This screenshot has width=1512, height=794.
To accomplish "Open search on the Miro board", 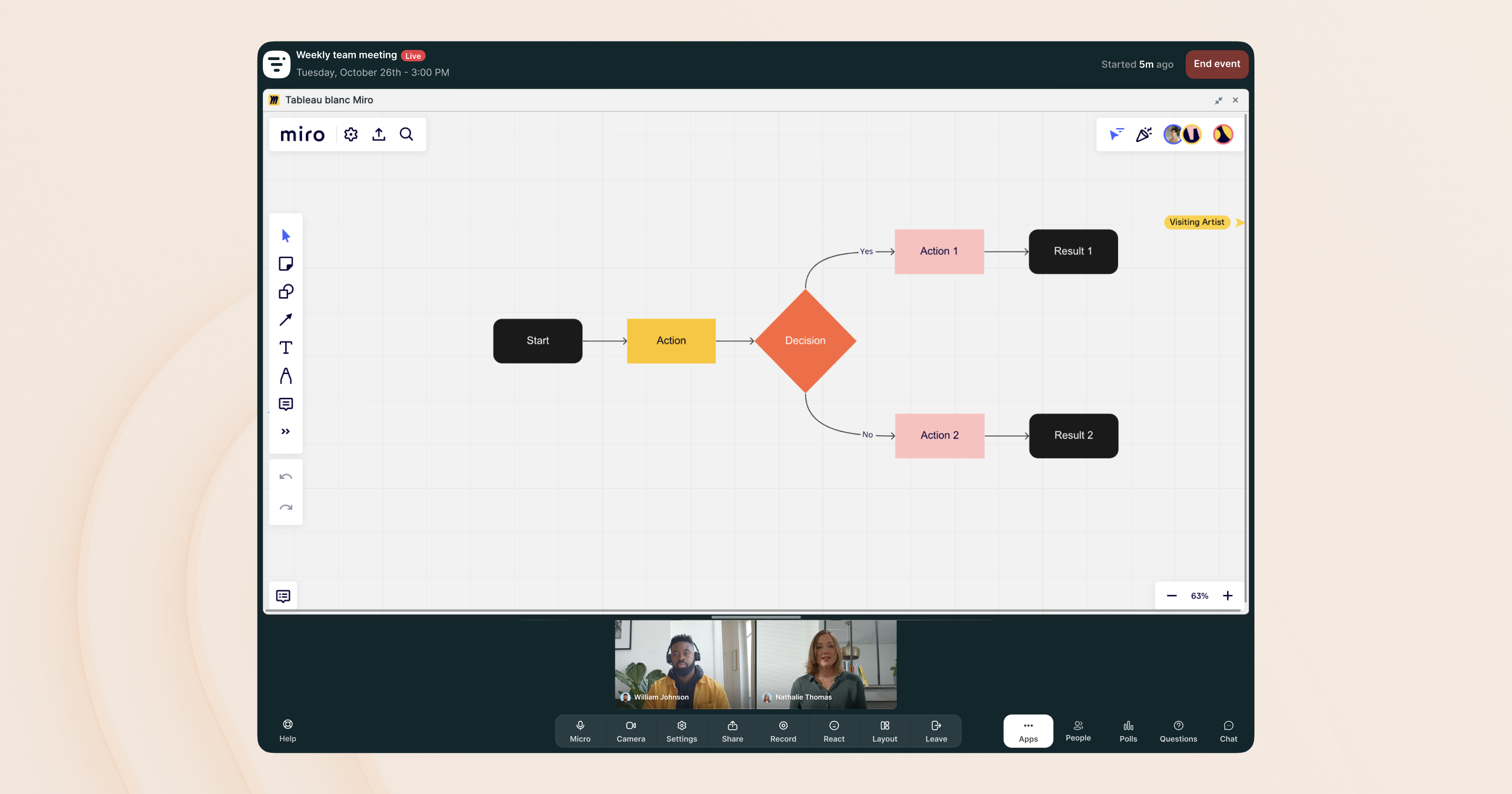I will (x=406, y=134).
